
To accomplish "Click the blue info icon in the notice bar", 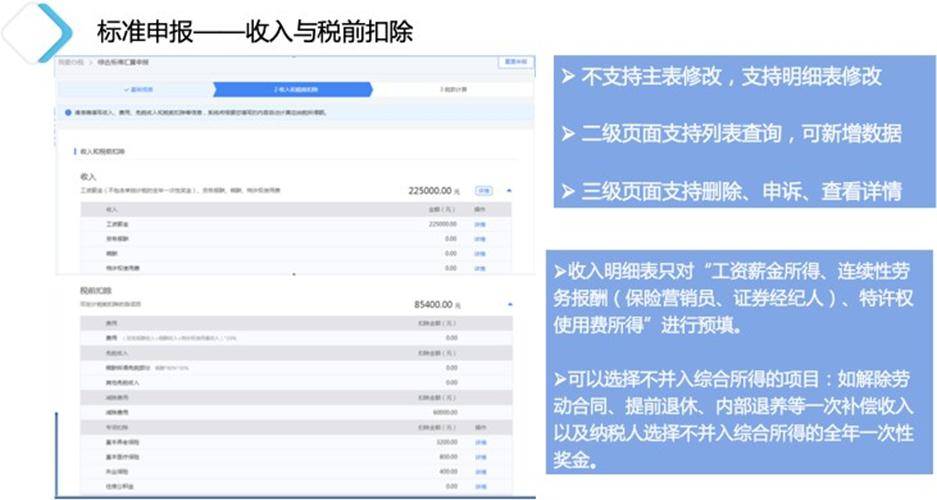I will [x=69, y=113].
